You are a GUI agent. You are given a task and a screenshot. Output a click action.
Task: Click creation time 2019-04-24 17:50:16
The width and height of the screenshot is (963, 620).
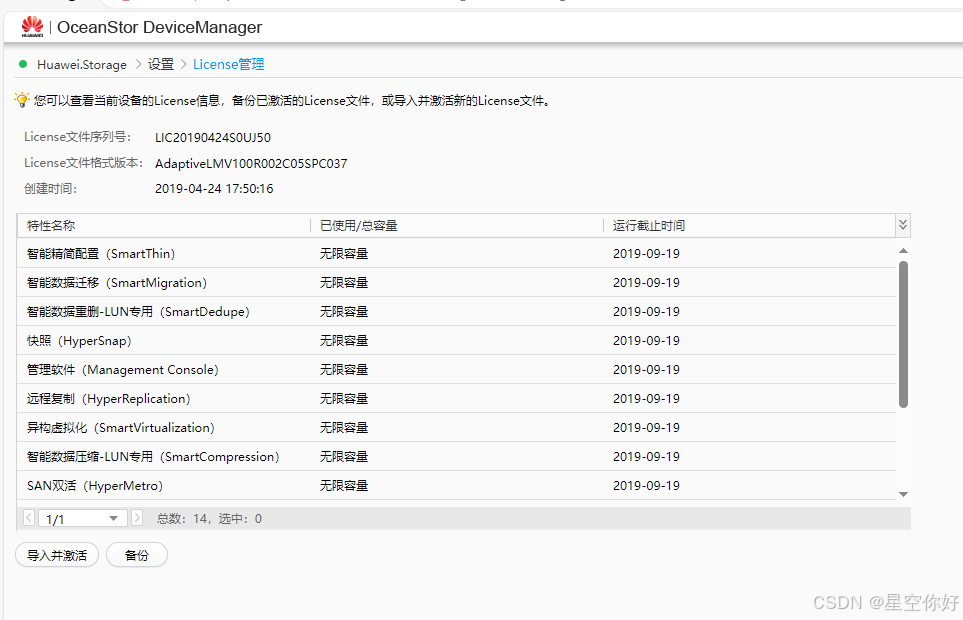(x=214, y=188)
